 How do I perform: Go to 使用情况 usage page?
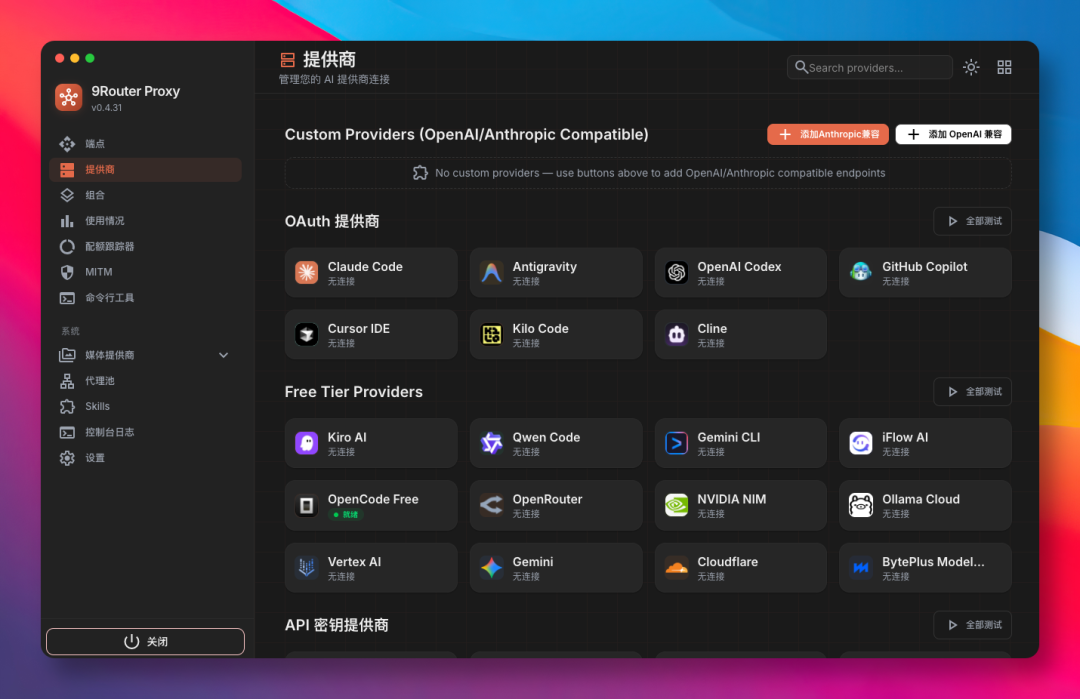[x=145, y=221]
